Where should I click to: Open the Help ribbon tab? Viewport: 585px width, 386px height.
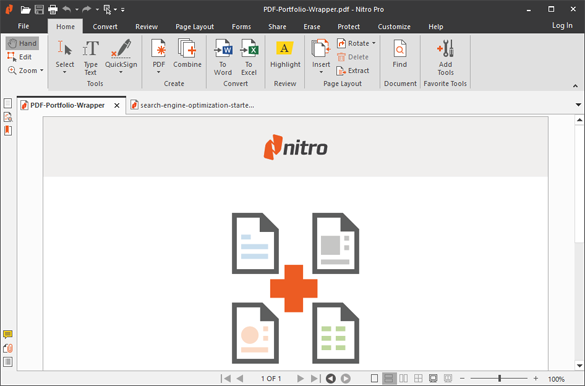coord(435,26)
